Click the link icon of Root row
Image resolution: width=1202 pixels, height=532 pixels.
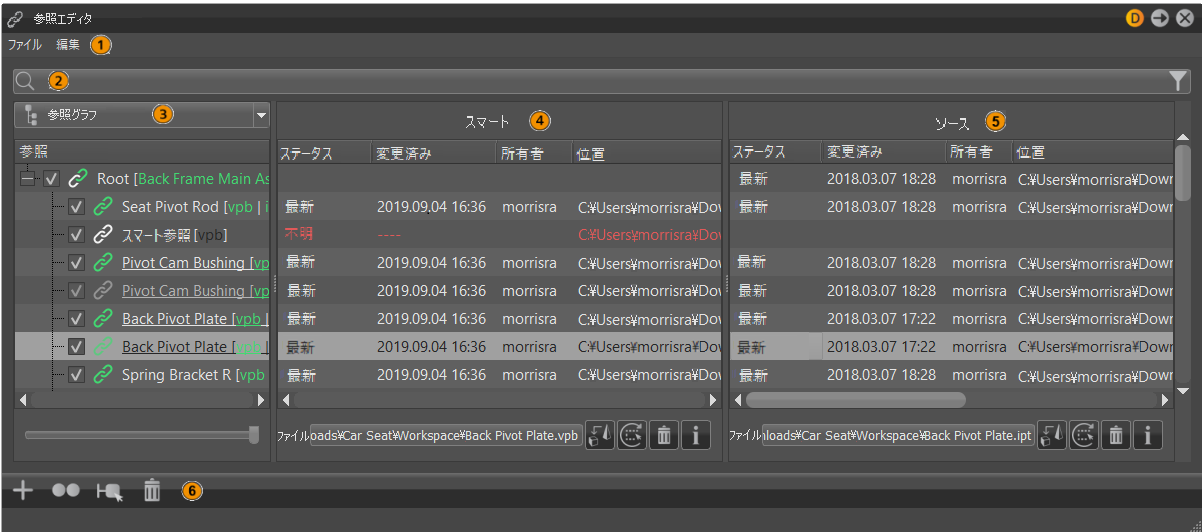tap(78, 179)
